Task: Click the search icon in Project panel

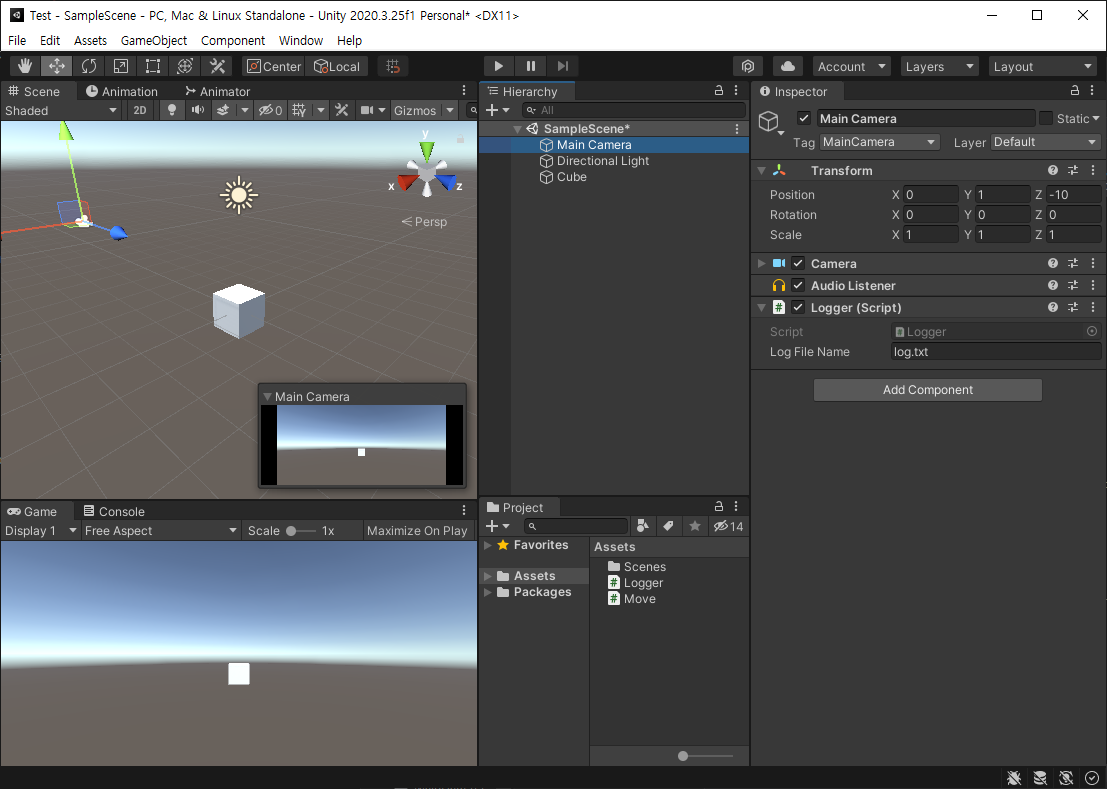Action: point(534,526)
